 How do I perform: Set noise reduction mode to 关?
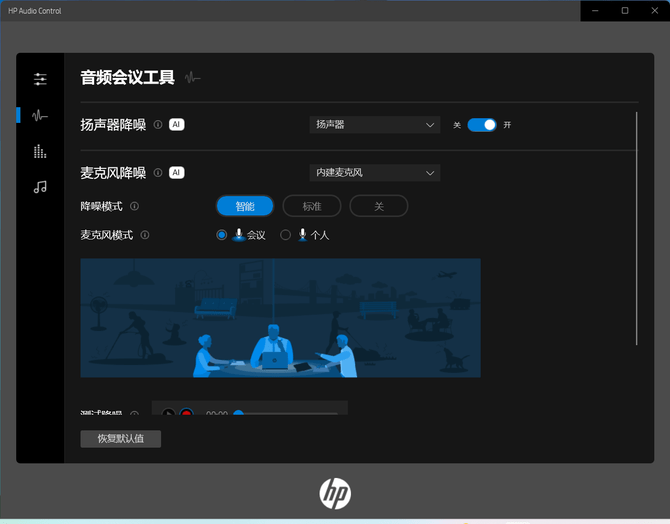[x=379, y=206]
